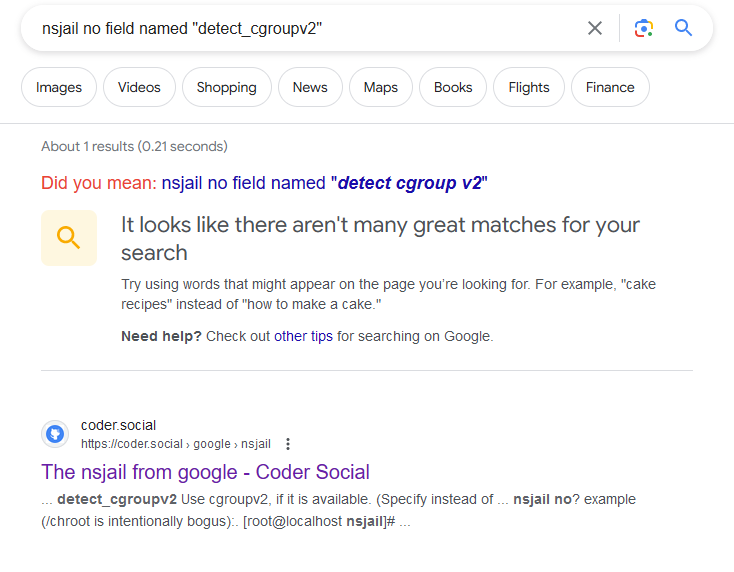Click the 'About 1 results (0.21 seconds)' text
This screenshot has height=572, width=734.
click(134, 147)
